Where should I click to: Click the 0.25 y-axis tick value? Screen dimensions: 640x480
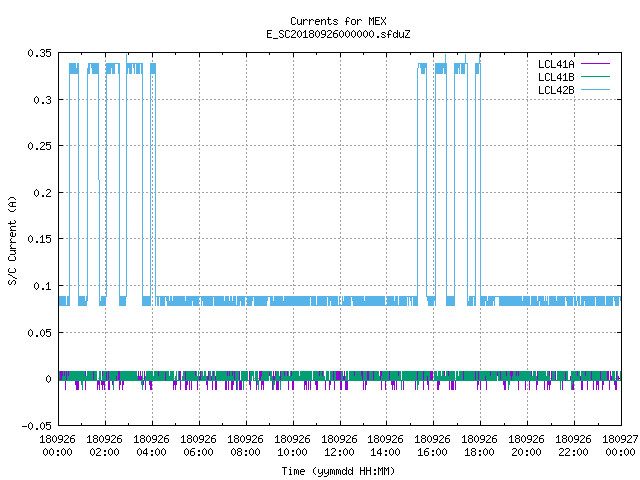pyautogui.click(x=40, y=146)
